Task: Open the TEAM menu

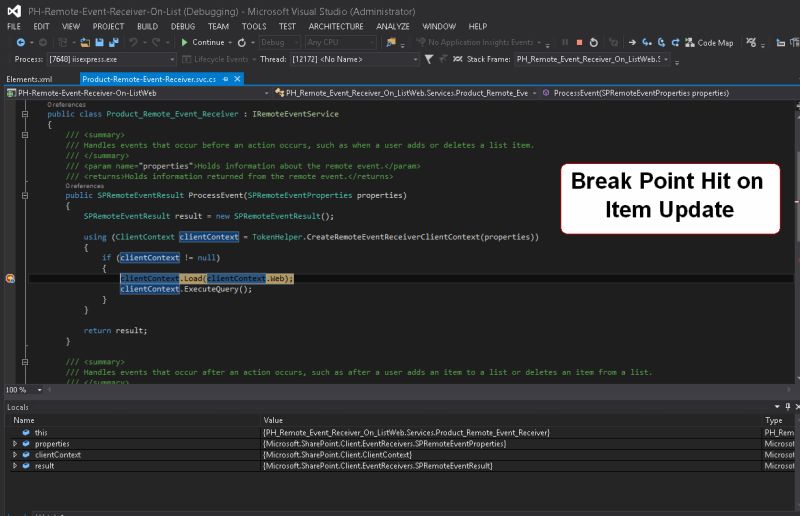Action: (x=218, y=27)
